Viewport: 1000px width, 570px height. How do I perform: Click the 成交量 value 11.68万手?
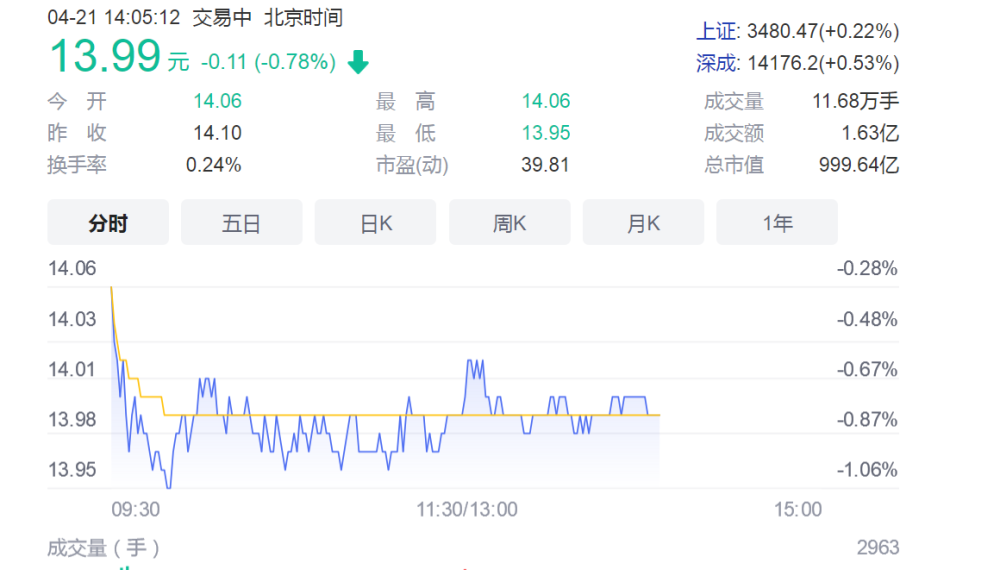(x=855, y=101)
